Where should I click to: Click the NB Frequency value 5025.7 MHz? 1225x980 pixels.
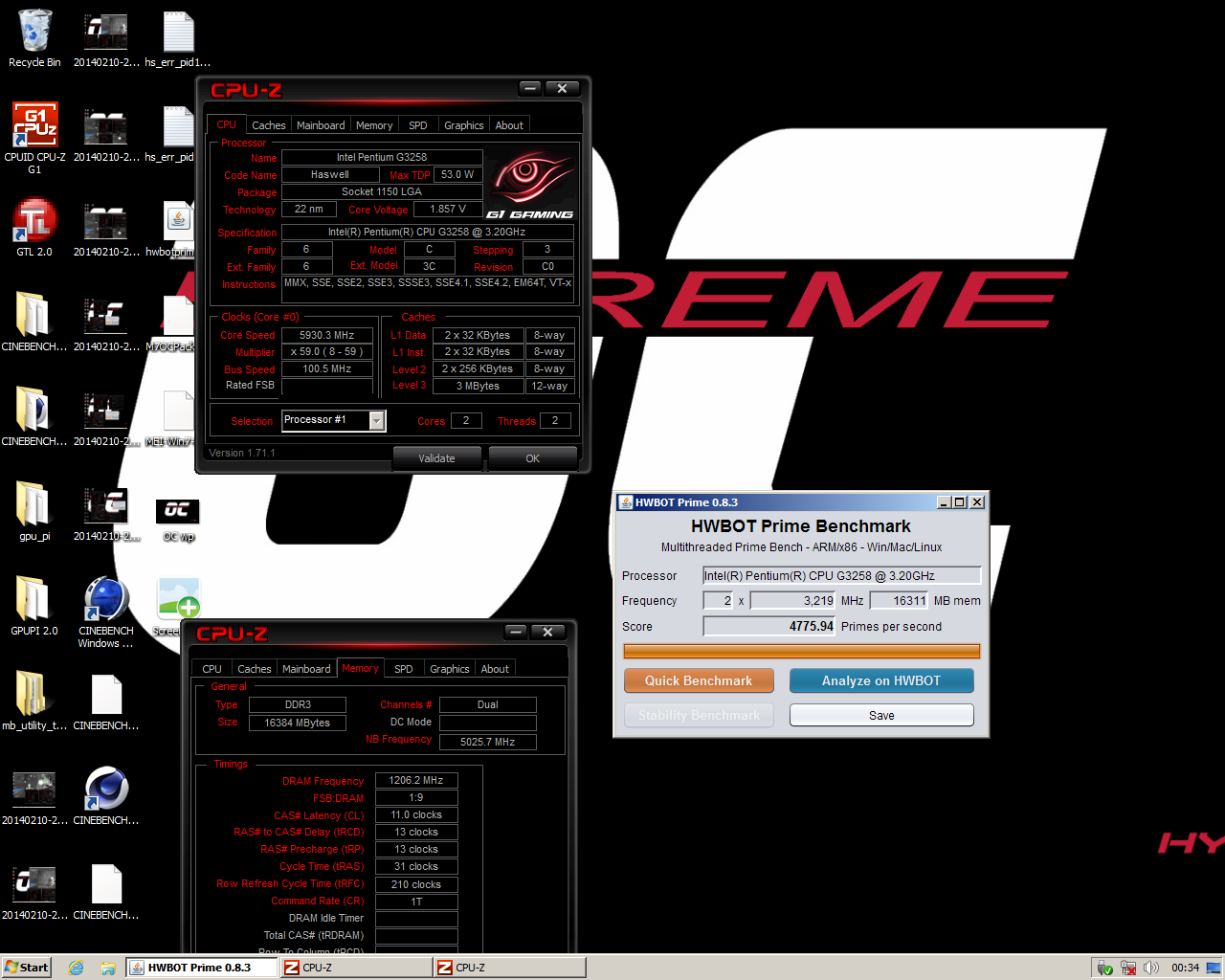(488, 742)
